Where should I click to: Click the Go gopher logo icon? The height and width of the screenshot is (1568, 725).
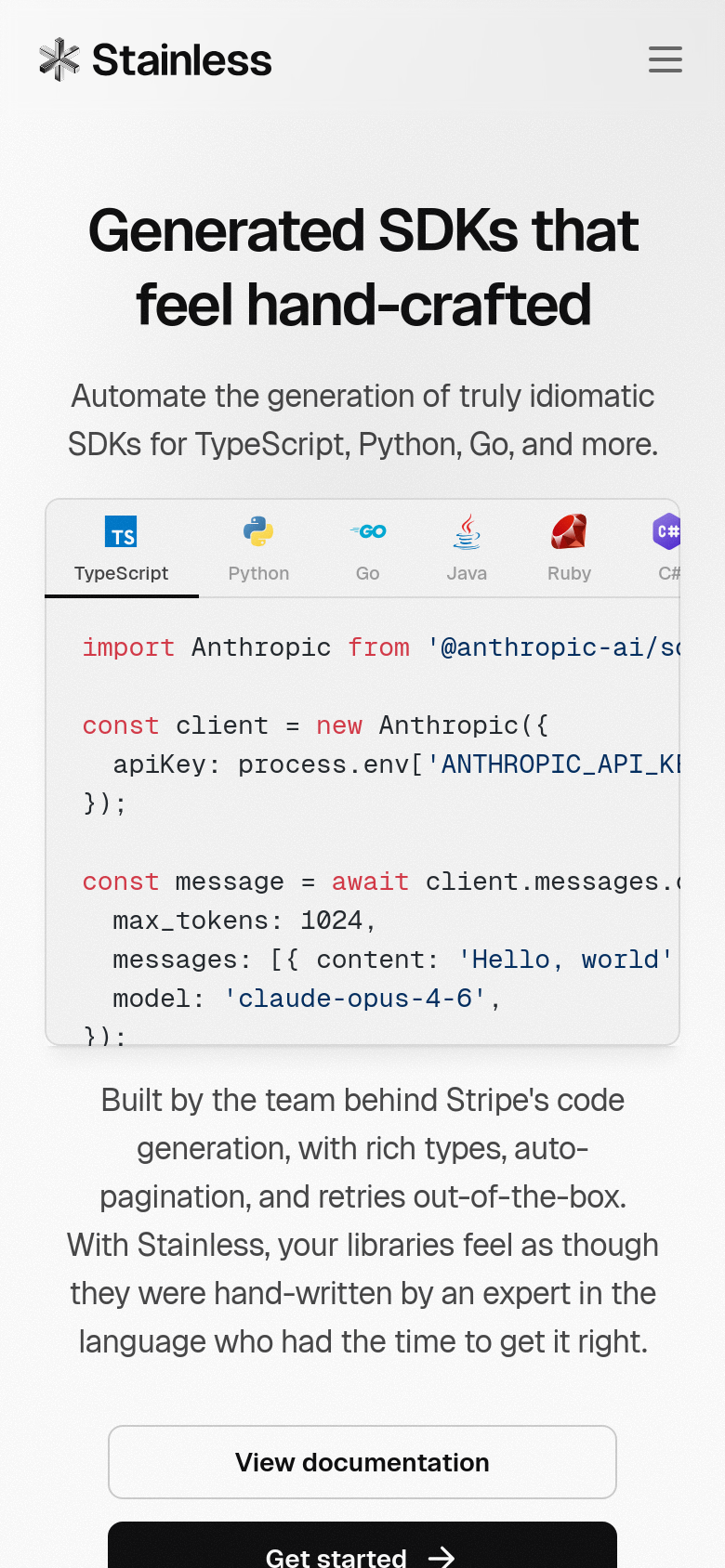click(368, 531)
